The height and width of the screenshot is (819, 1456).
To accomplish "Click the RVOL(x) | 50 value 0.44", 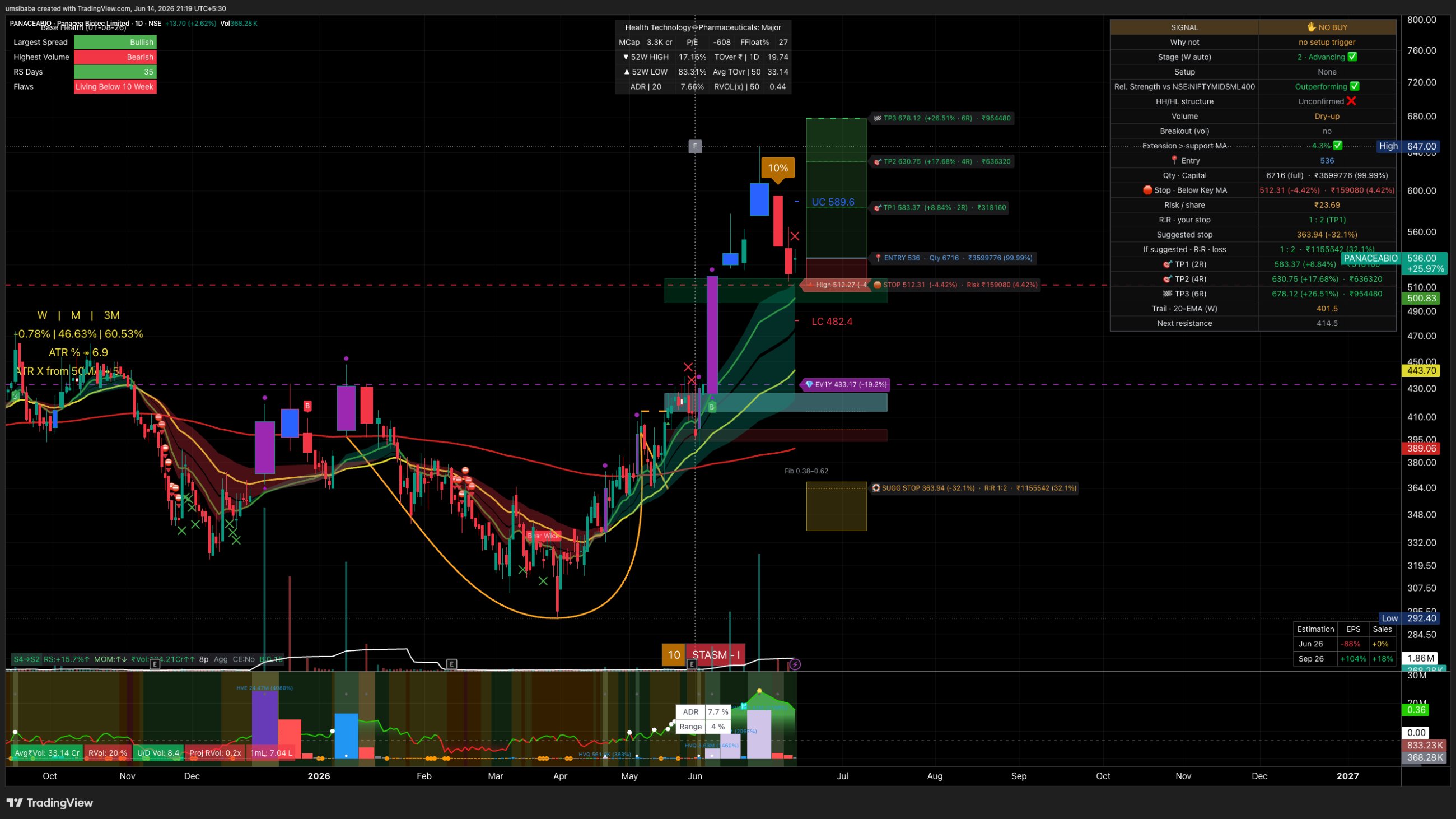I will (x=778, y=86).
